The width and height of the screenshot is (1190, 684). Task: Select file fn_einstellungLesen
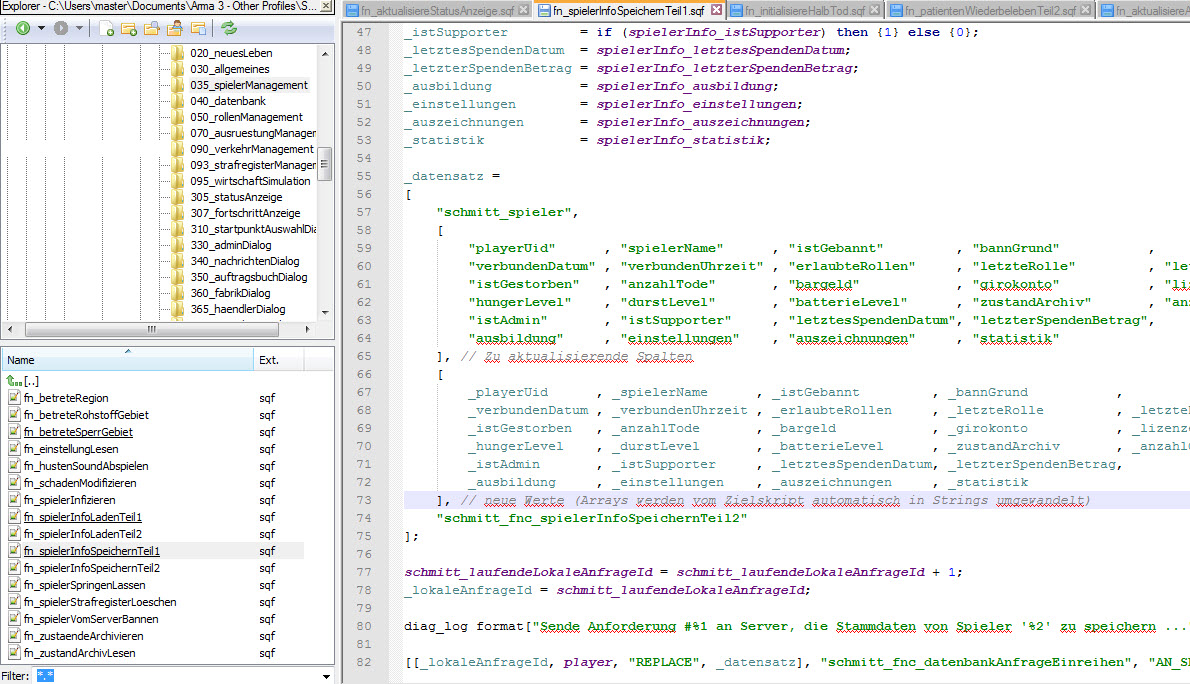tap(71, 449)
